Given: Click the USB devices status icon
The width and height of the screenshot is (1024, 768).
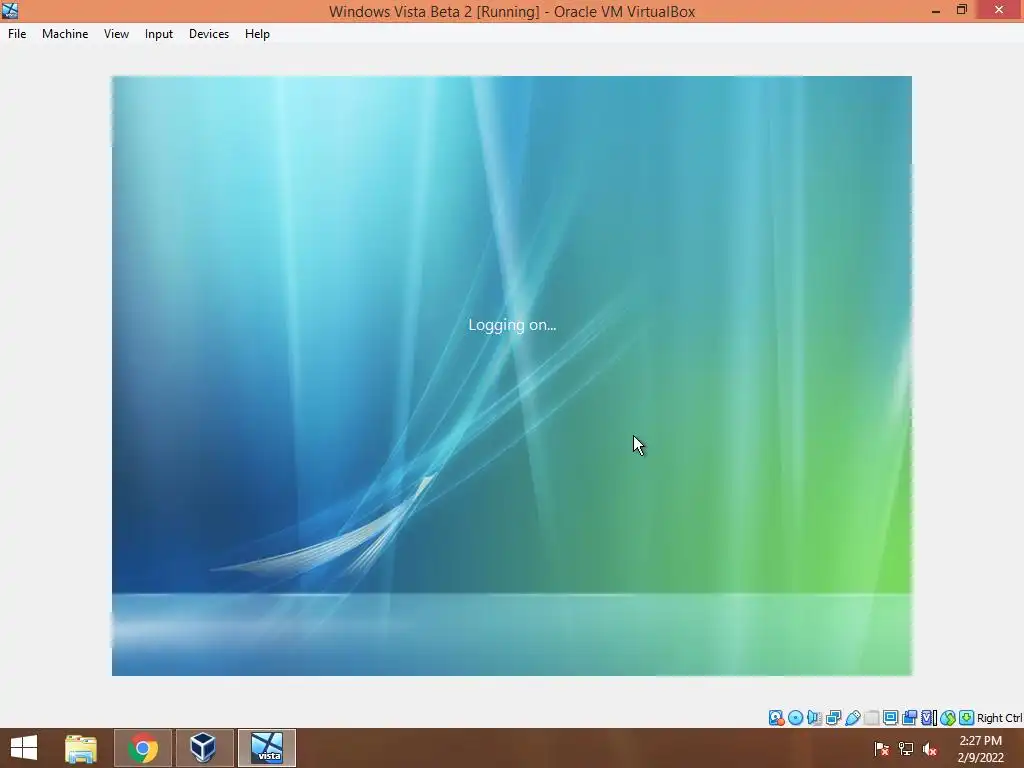Looking at the screenshot, I should coord(852,718).
